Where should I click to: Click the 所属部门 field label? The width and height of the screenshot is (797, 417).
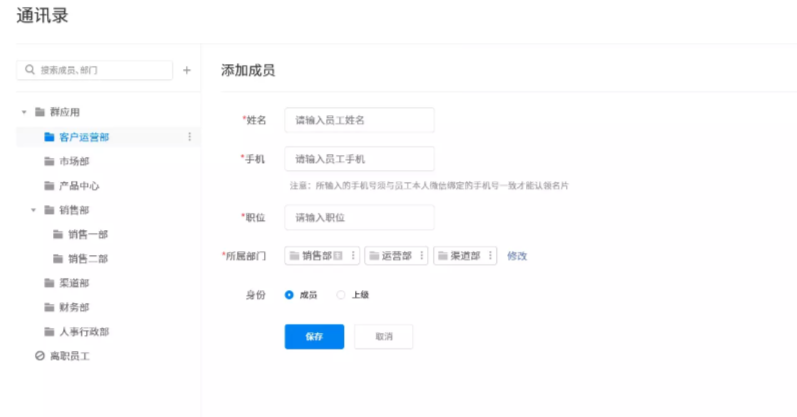244,256
